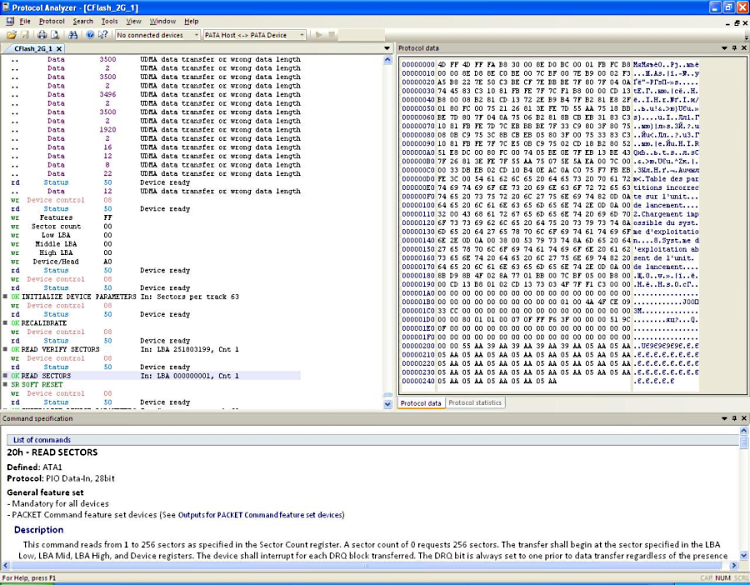Switch to the Protocol statistics tab
The height and width of the screenshot is (585, 750).
pos(475,403)
